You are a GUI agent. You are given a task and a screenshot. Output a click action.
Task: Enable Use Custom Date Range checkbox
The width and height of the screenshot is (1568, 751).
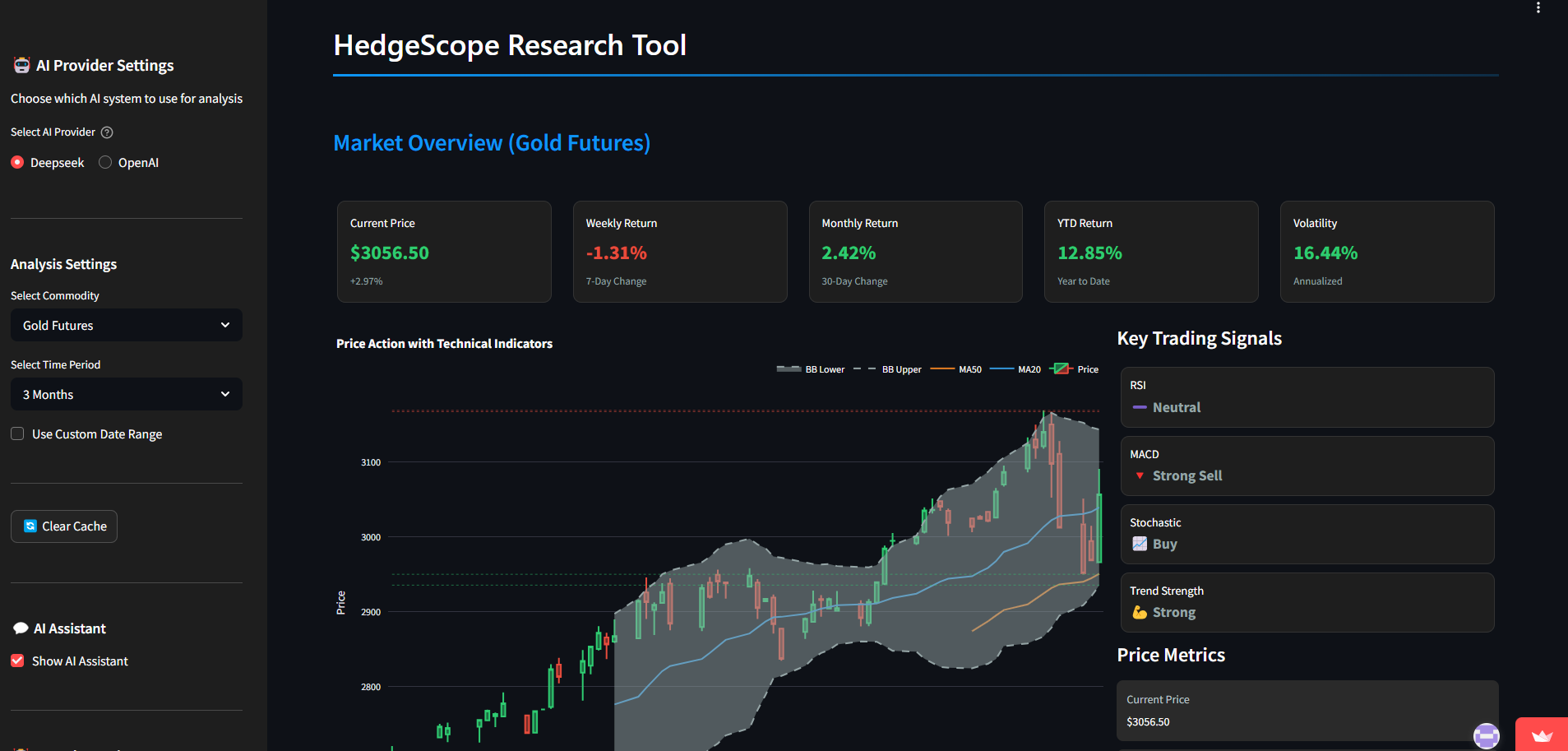pos(17,433)
